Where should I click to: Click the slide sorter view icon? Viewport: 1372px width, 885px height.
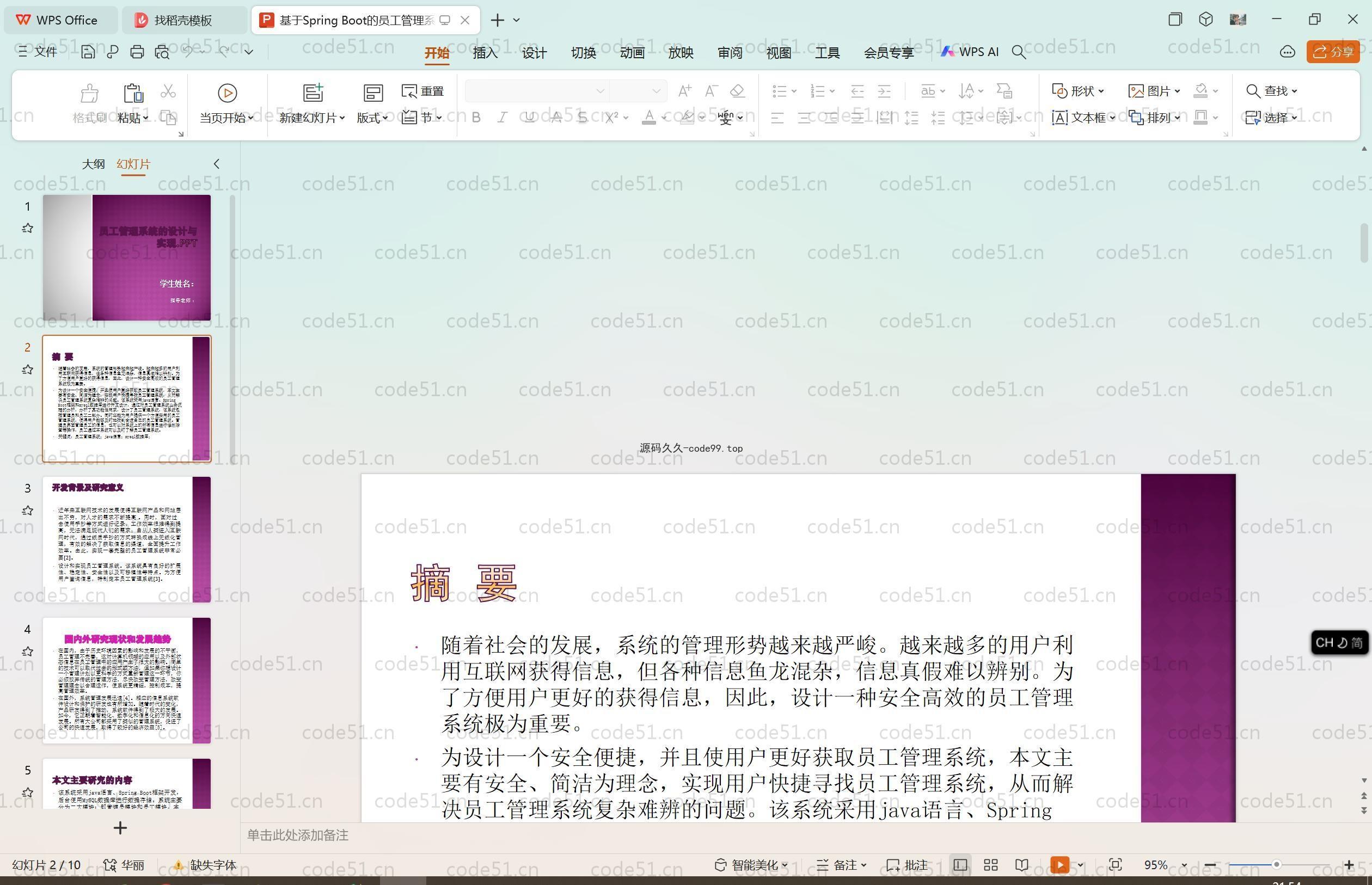click(990, 865)
